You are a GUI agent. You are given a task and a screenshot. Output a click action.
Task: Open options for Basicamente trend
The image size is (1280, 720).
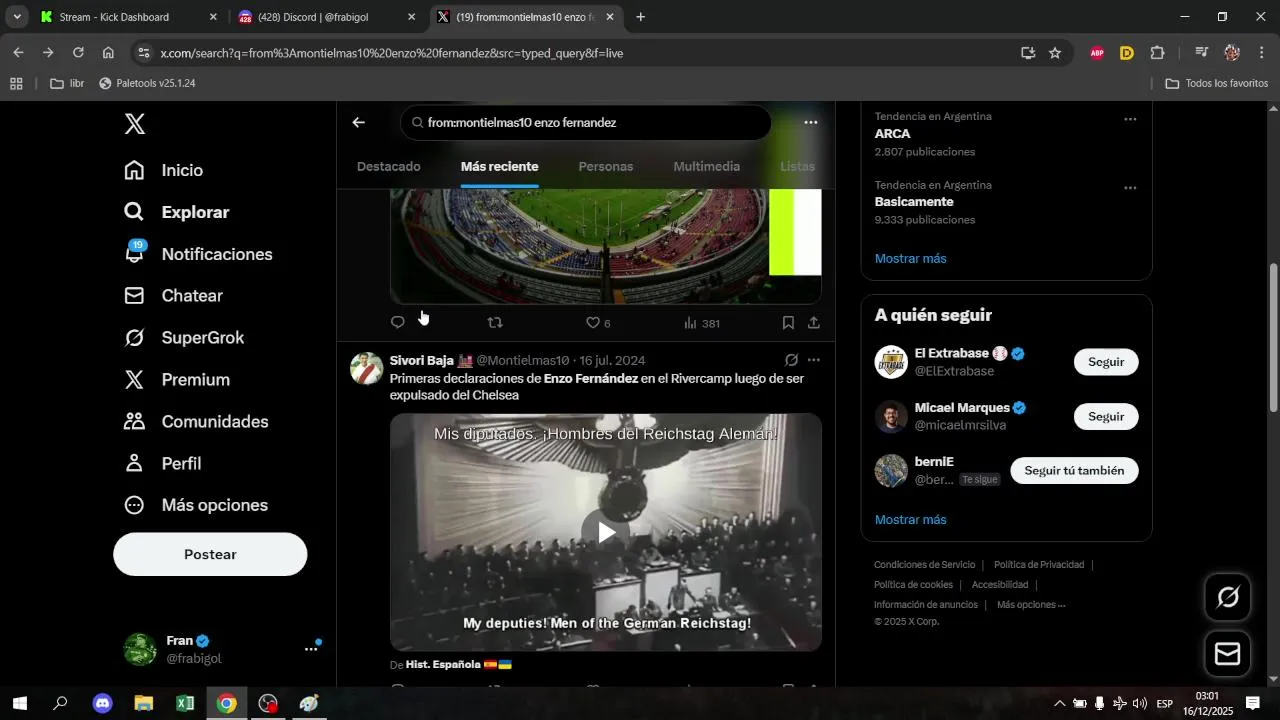tap(1130, 188)
